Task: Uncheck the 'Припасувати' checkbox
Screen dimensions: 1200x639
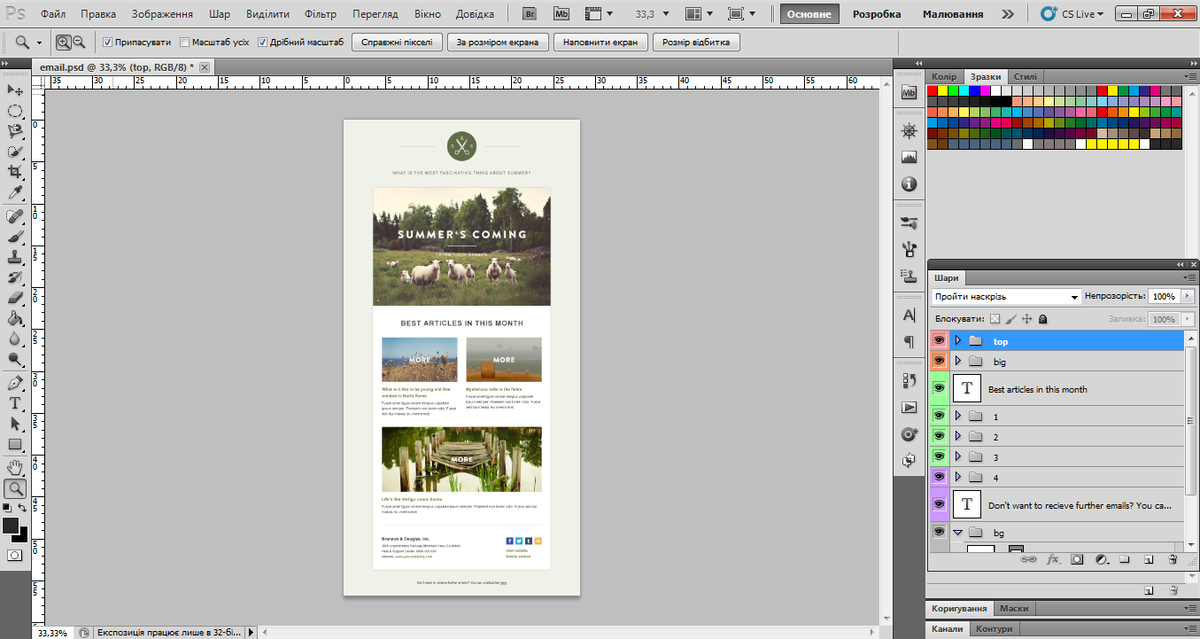Action: tap(108, 43)
